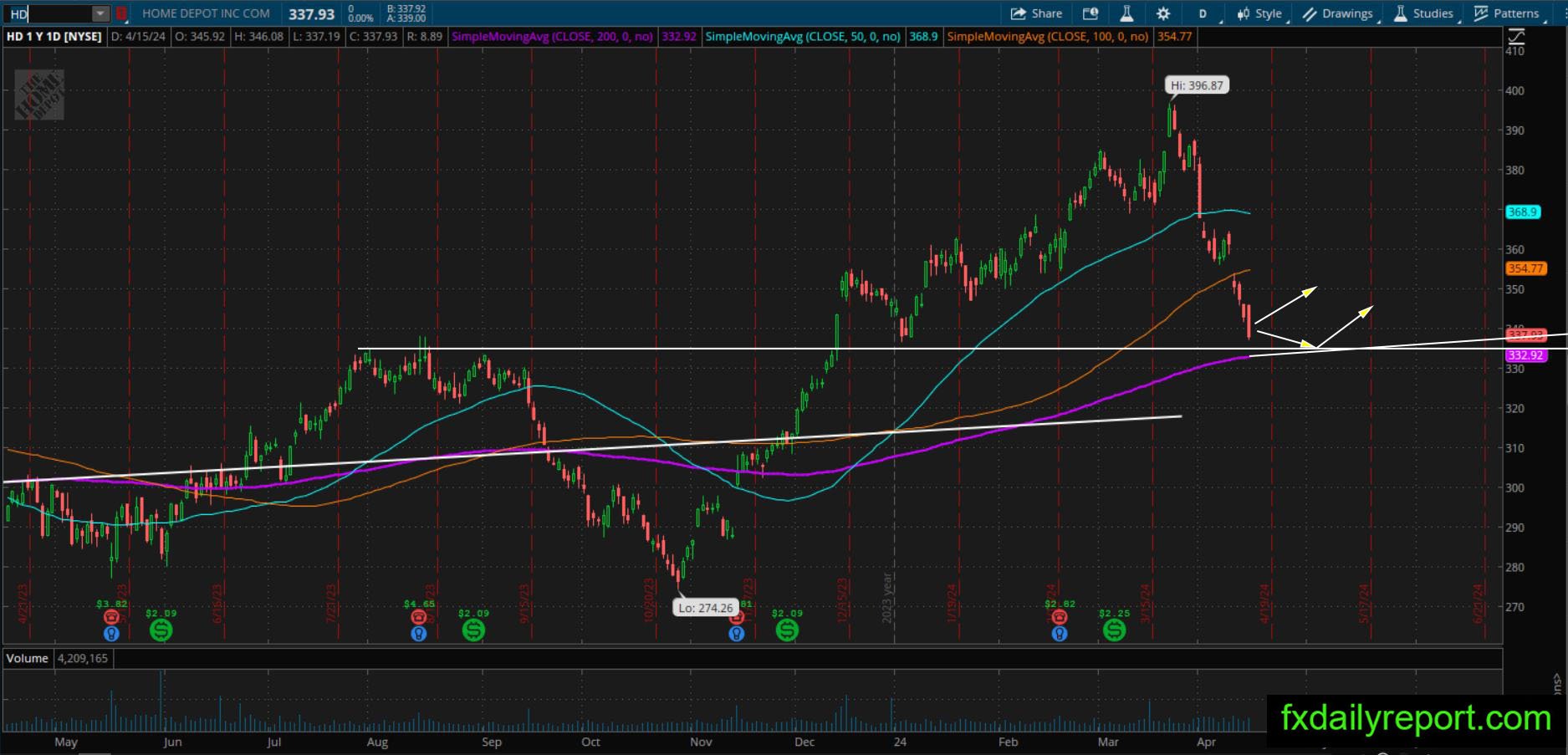Click the flask icon beside the gear
1568x755 pixels.
(1126, 13)
